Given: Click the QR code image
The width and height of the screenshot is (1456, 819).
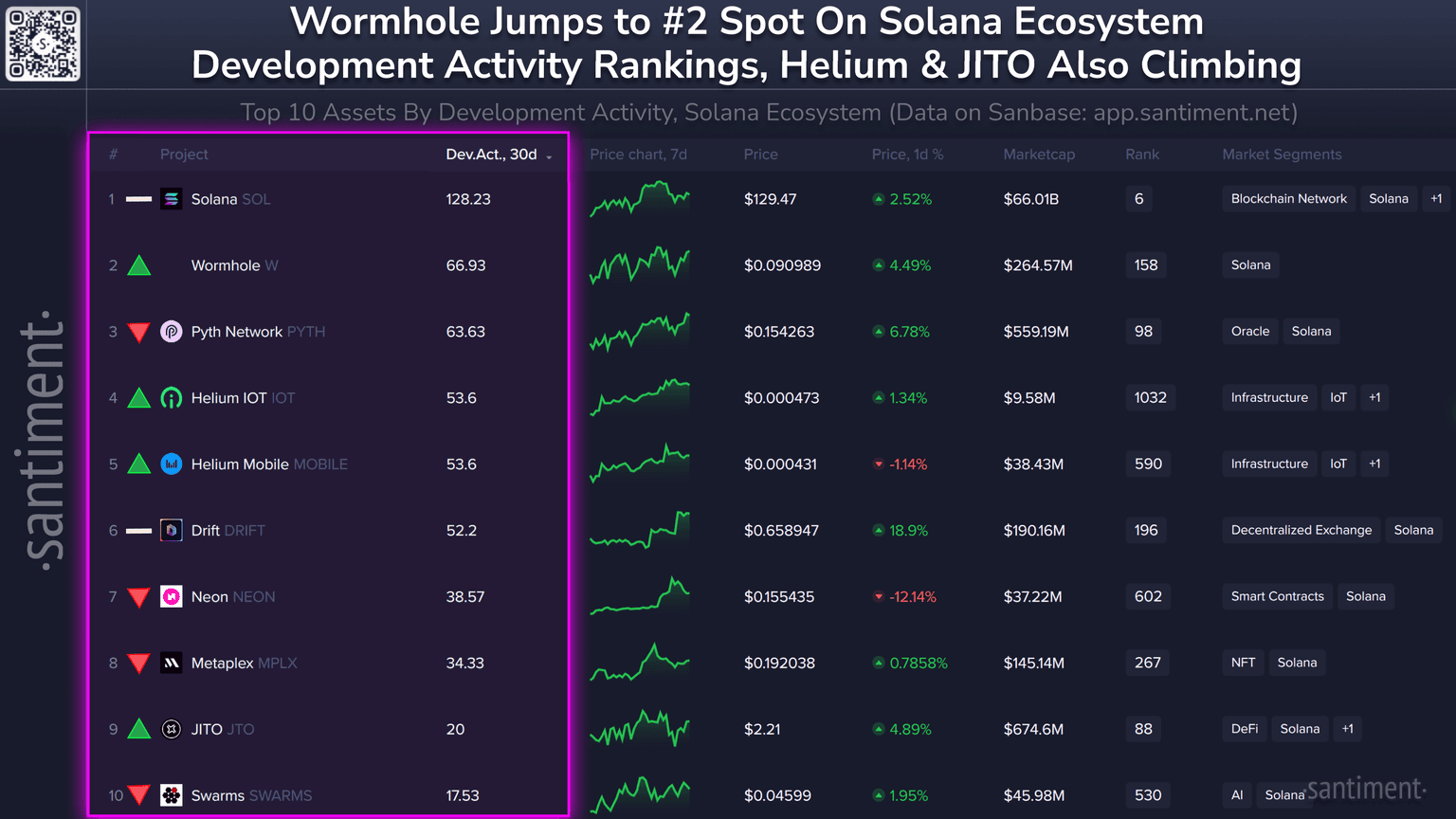Looking at the screenshot, I should [x=44, y=44].
